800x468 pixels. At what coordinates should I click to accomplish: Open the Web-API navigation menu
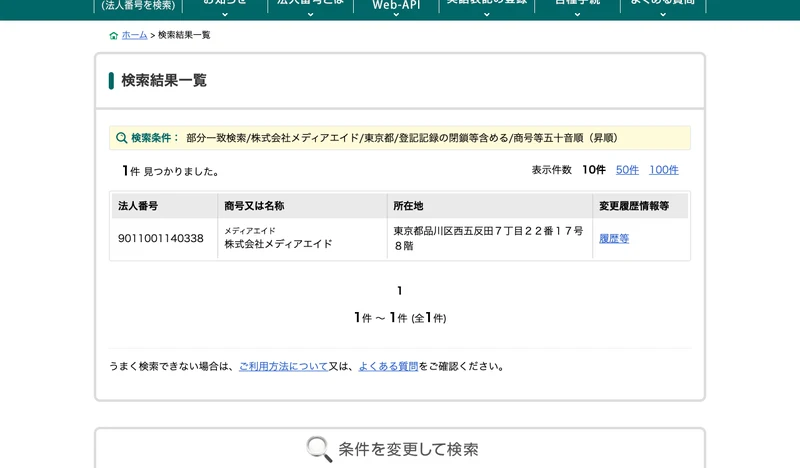pos(396,6)
